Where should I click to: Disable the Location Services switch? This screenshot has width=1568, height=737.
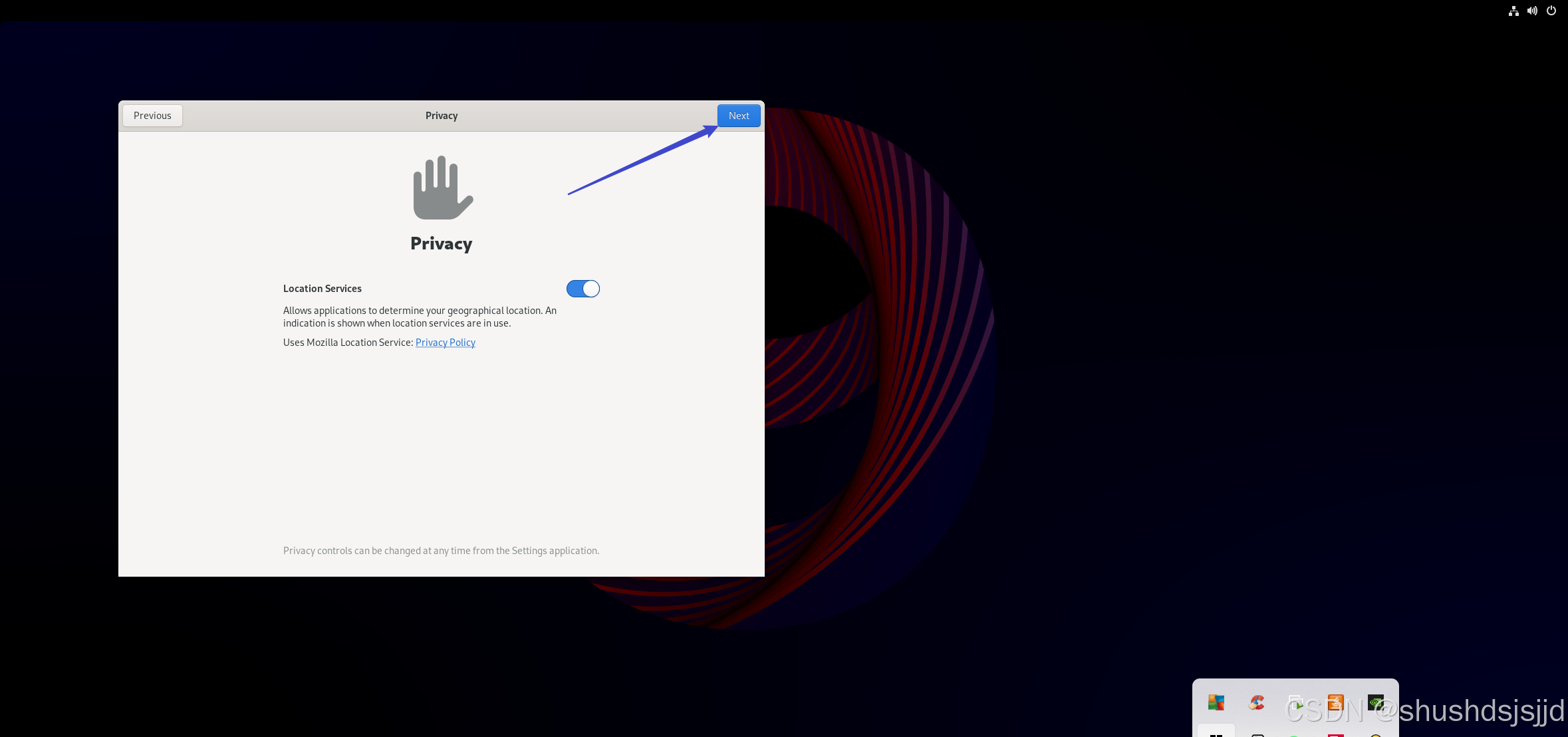point(583,289)
